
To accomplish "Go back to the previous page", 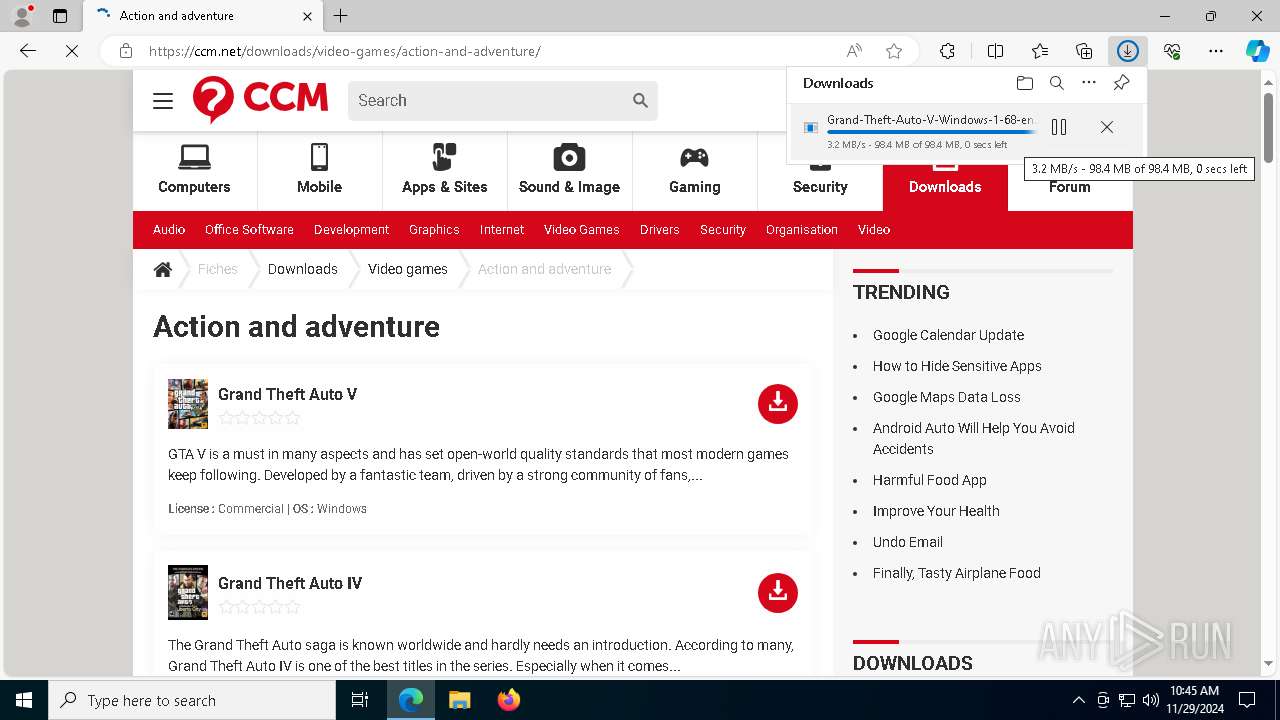I will pyautogui.click(x=28, y=51).
